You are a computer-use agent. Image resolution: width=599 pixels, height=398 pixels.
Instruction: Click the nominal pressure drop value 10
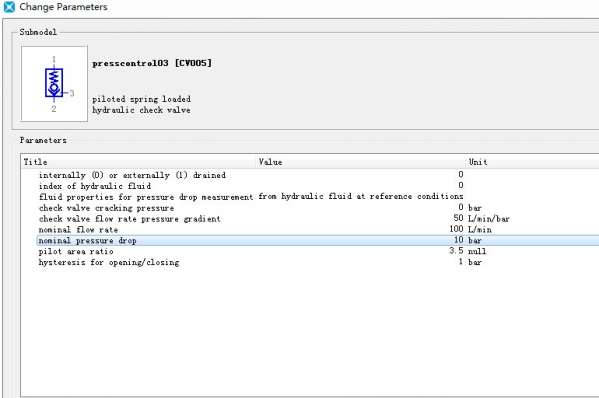[x=458, y=240]
